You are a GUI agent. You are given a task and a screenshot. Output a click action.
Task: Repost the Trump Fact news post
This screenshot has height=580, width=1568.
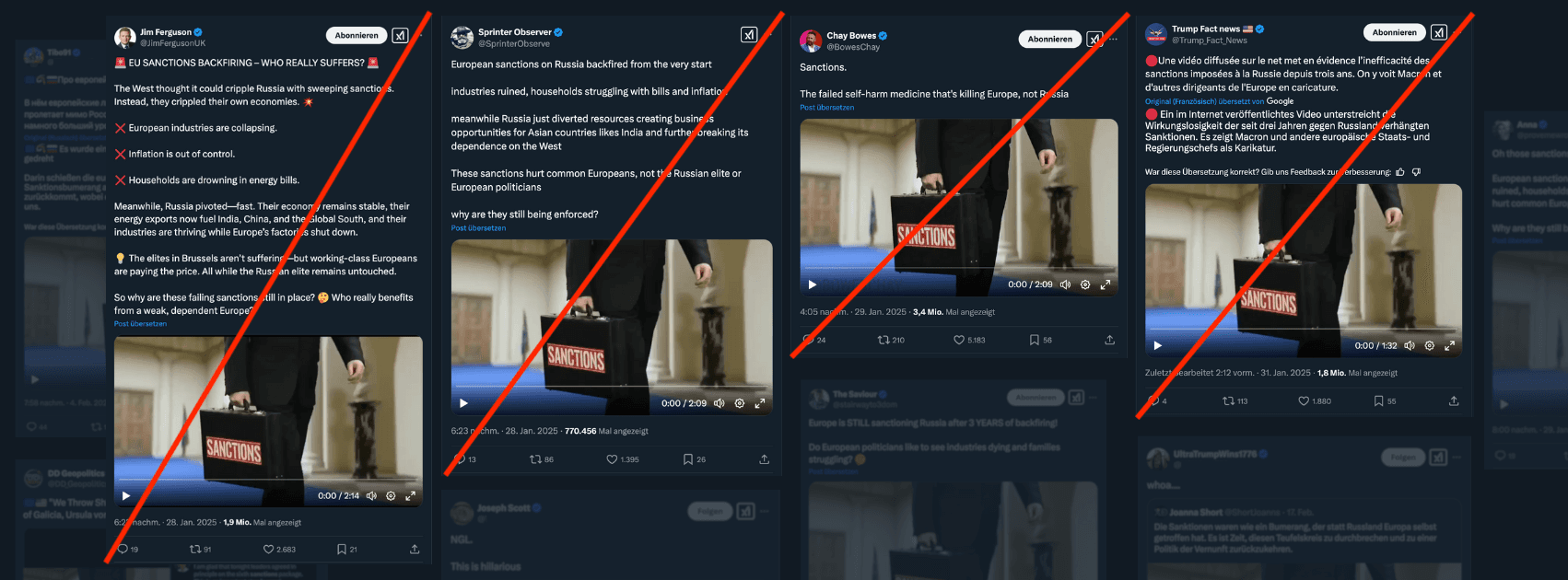point(1228,401)
